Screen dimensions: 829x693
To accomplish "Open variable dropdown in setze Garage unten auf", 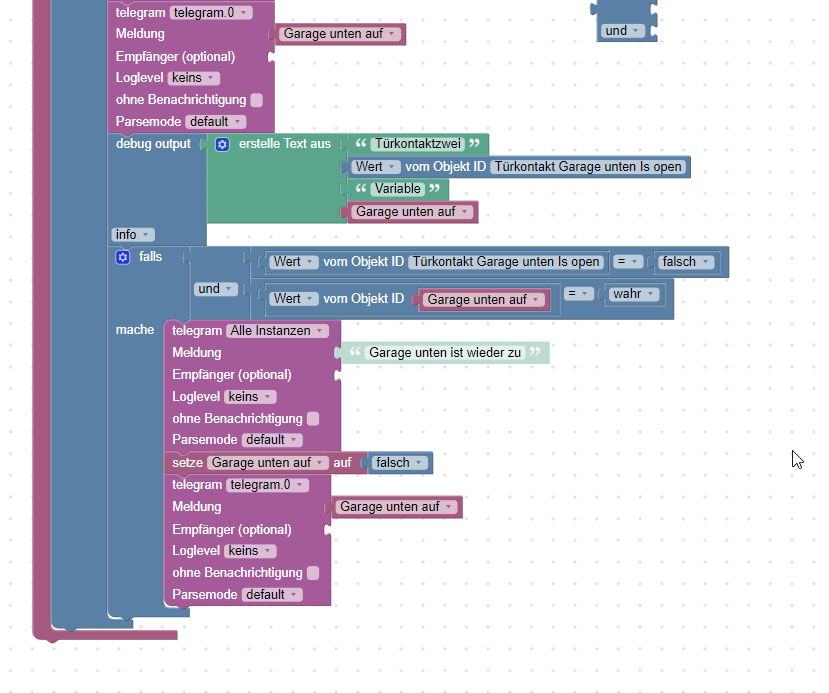I will point(268,463).
